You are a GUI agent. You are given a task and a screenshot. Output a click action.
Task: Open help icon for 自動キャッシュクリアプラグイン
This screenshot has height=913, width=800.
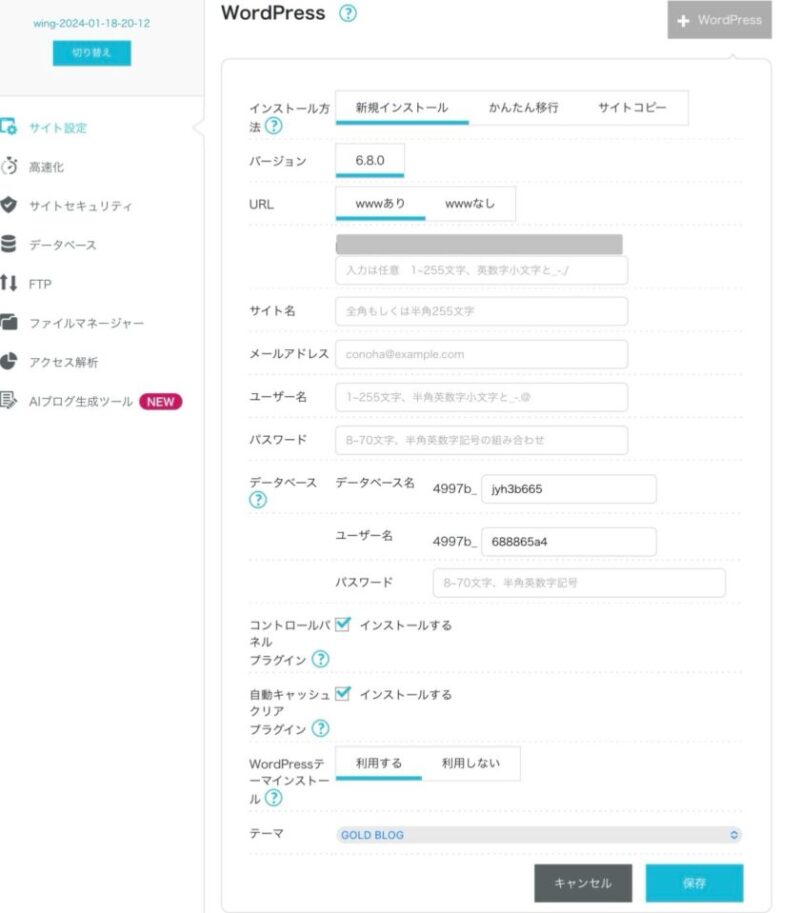[320, 728]
